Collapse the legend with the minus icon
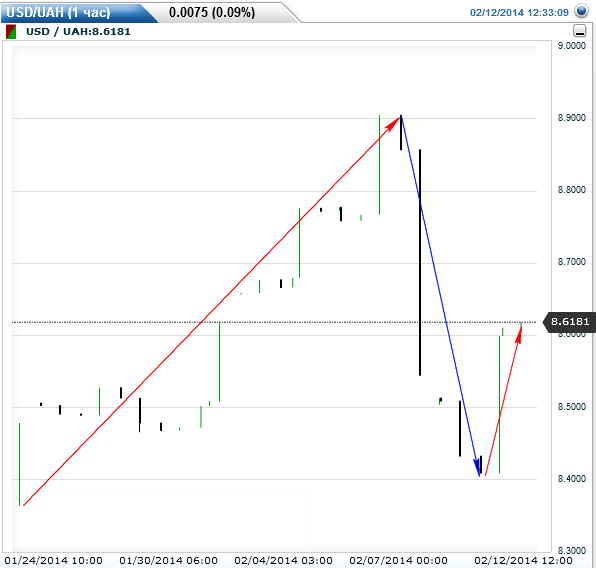 (580, 31)
